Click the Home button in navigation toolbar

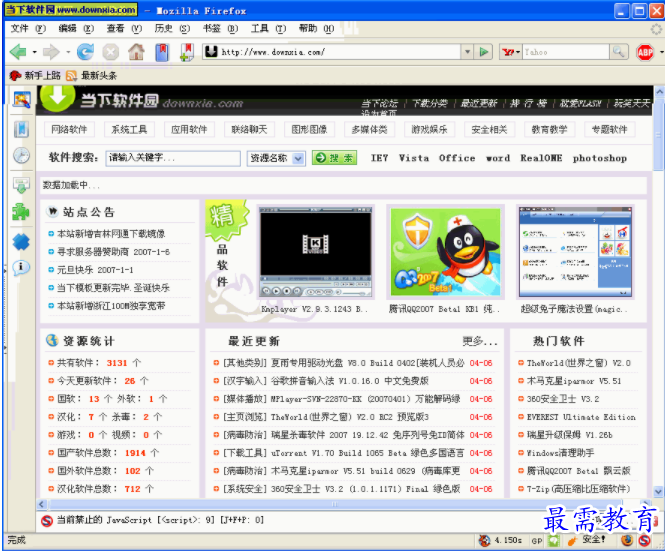[x=136, y=52]
